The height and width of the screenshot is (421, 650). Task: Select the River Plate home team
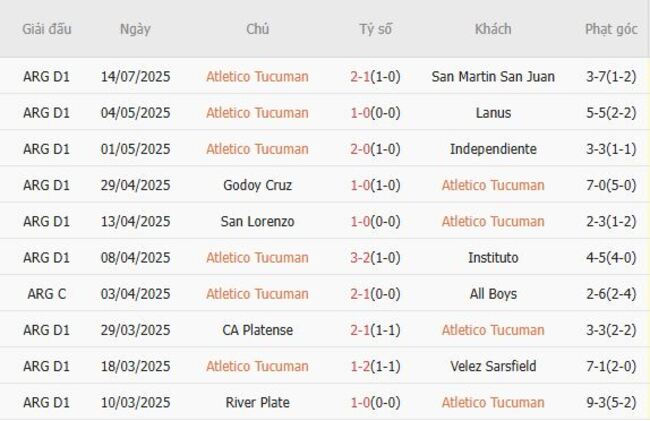click(257, 402)
